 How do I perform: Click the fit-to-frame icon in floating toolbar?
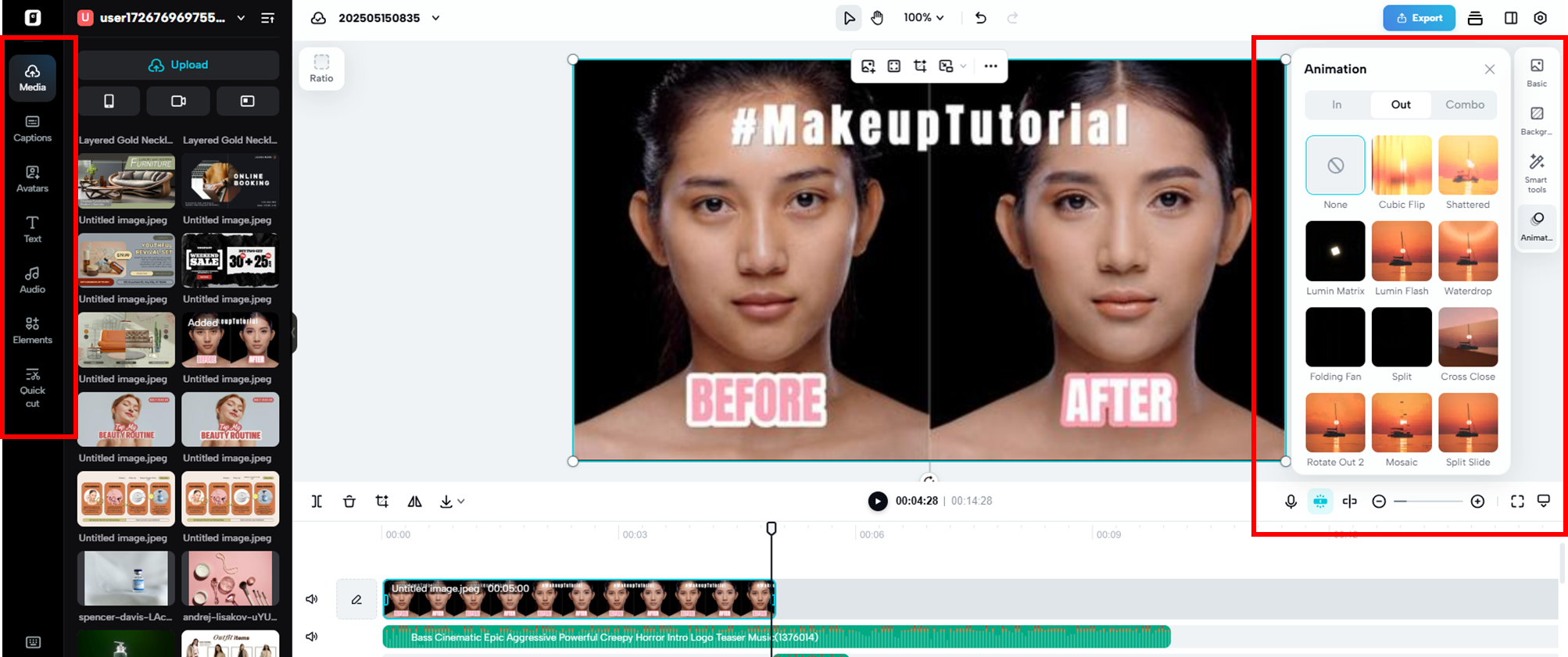click(894, 66)
